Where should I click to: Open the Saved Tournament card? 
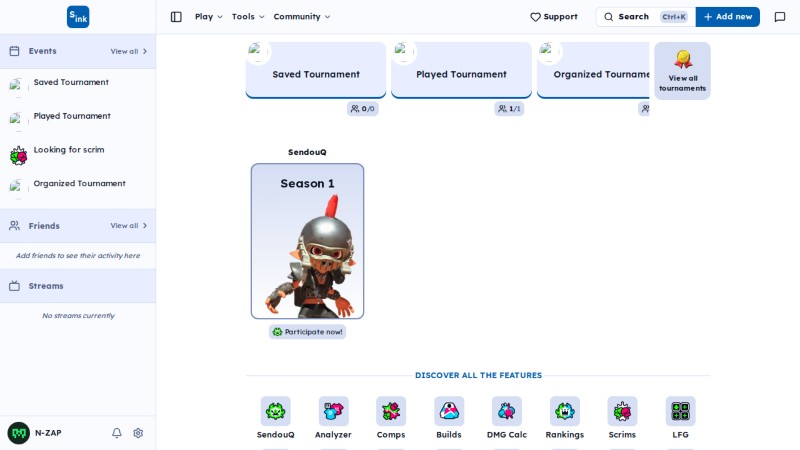pos(316,70)
